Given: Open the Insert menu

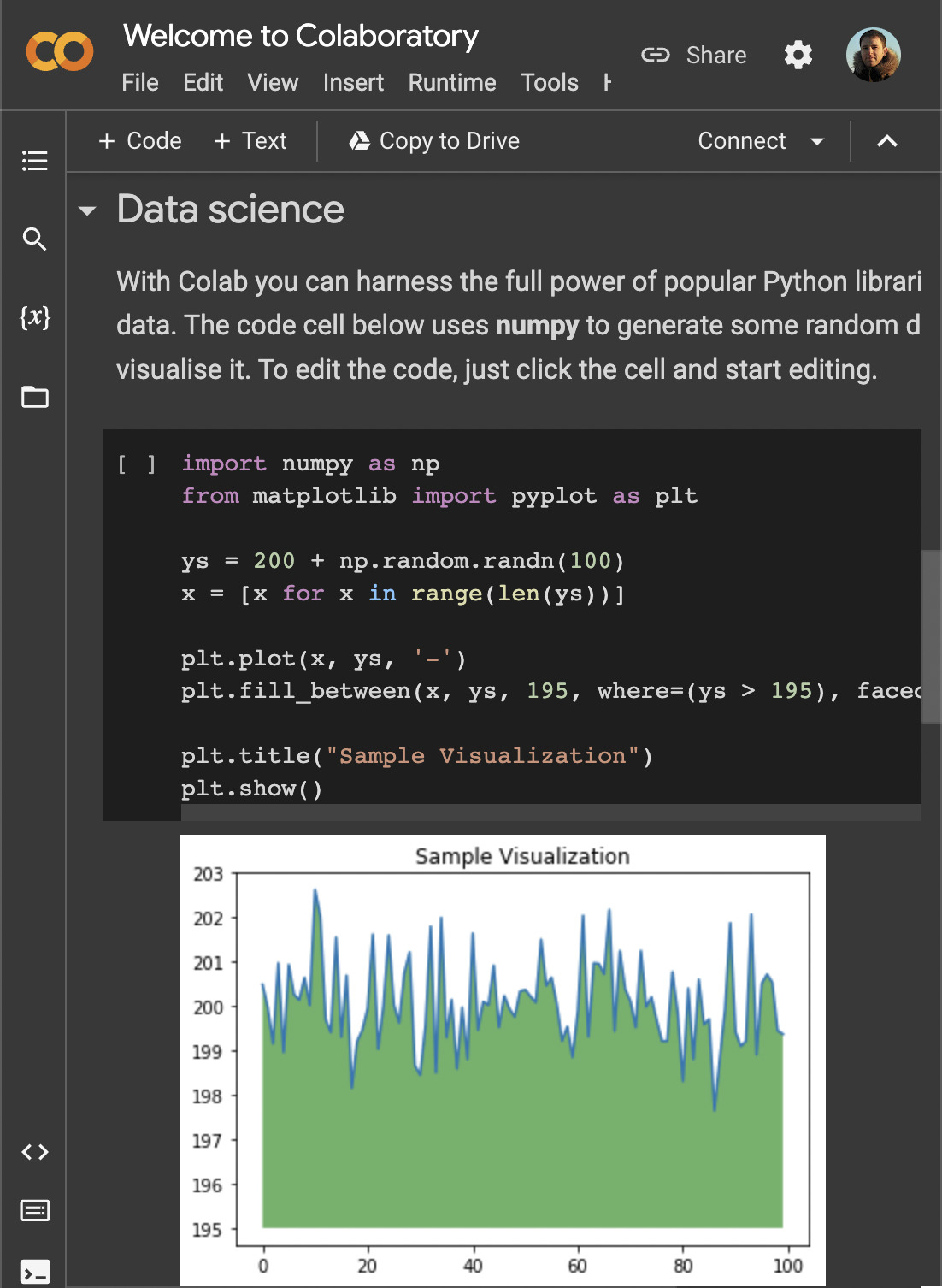Looking at the screenshot, I should (x=353, y=83).
